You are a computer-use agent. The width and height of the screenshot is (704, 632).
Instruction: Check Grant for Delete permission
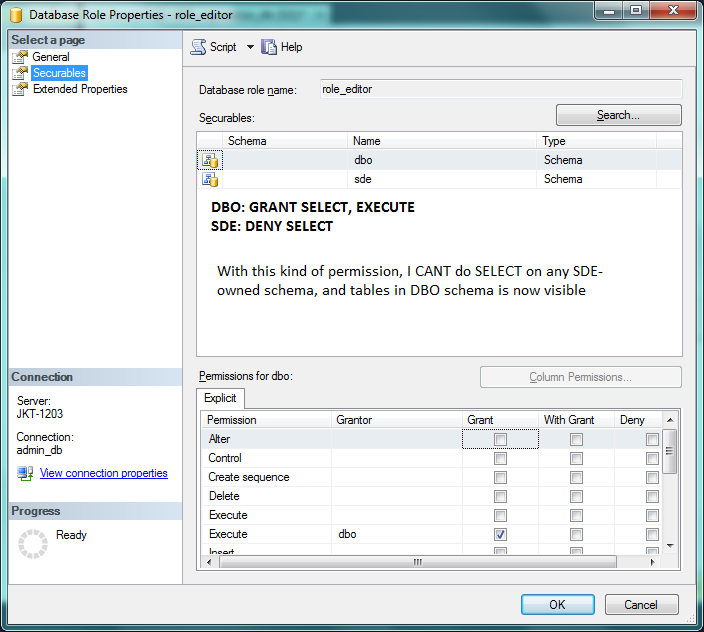[500, 496]
